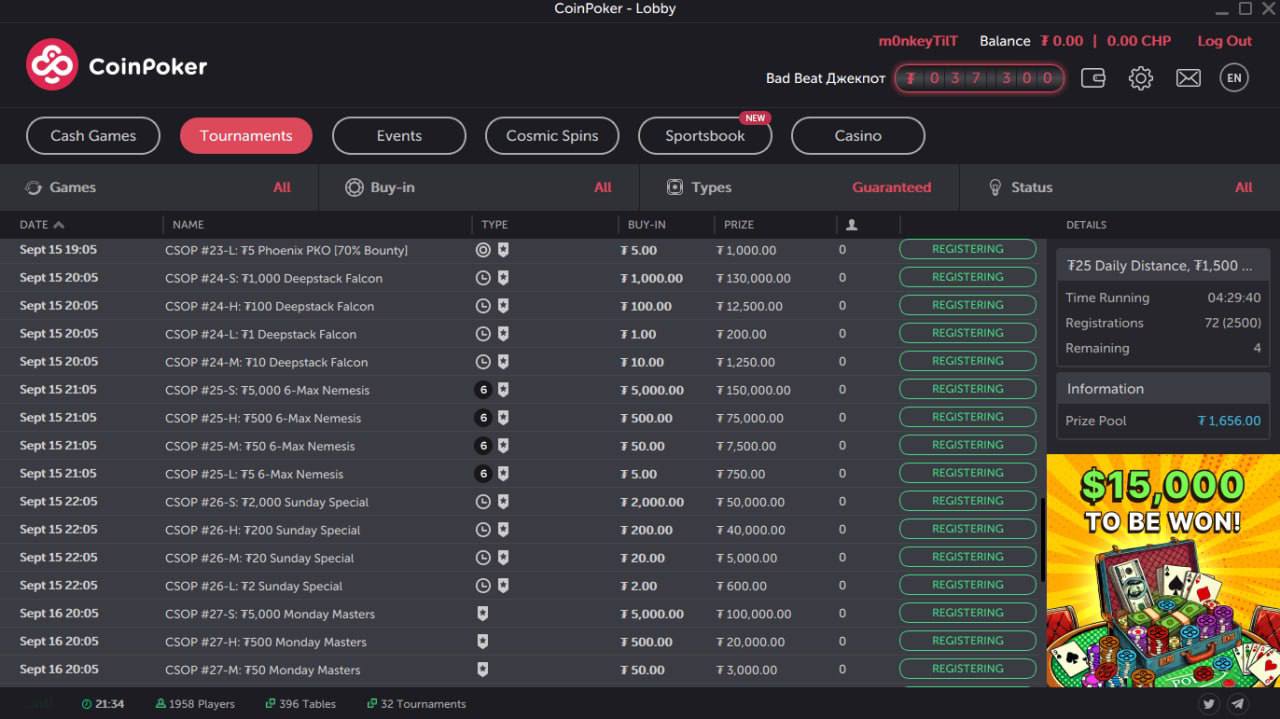Open settings gear icon
The height and width of the screenshot is (719, 1280).
pos(1141,78)
